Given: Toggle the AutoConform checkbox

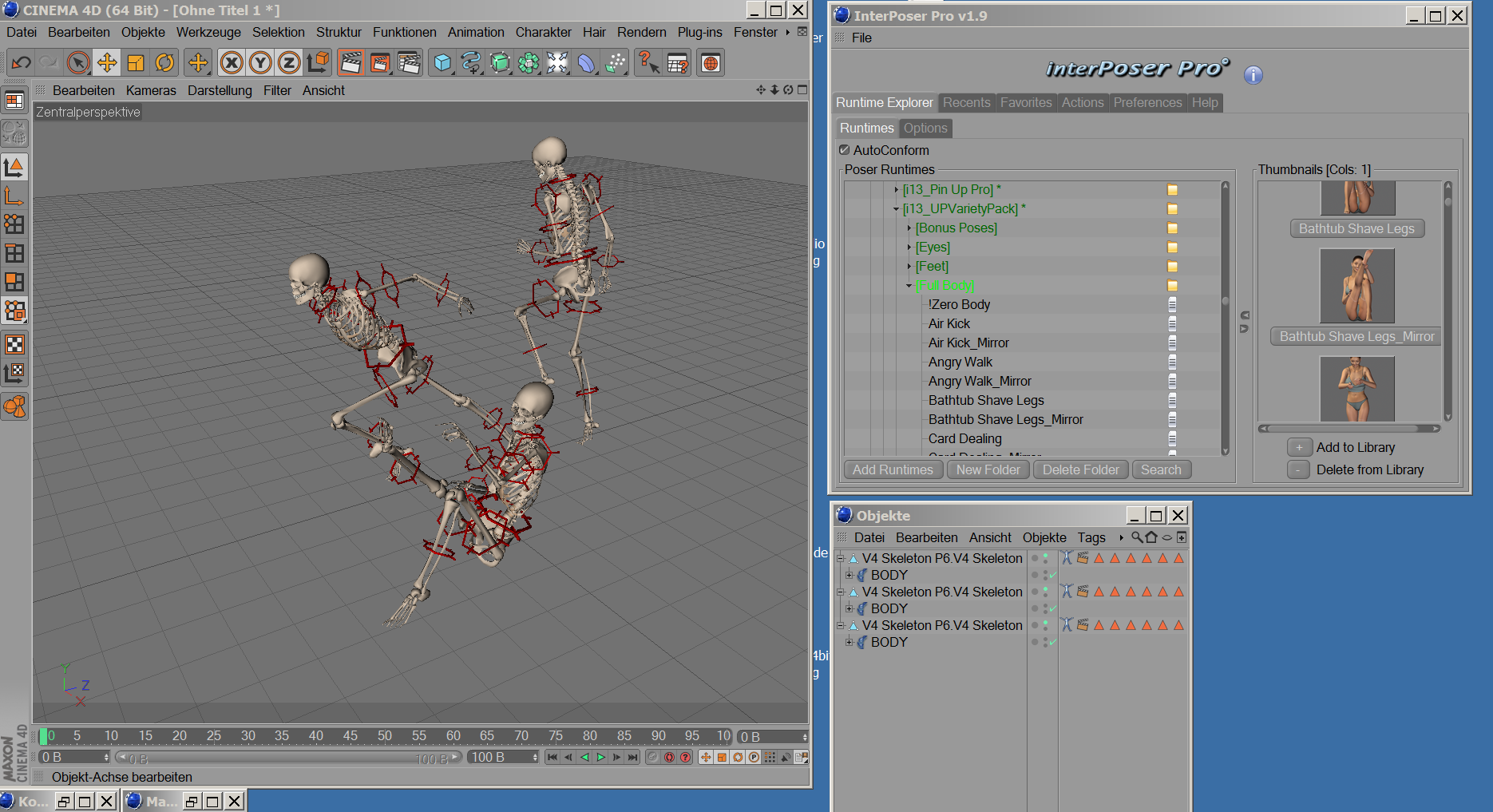Looking at the screenshot, I should [845, 150].
